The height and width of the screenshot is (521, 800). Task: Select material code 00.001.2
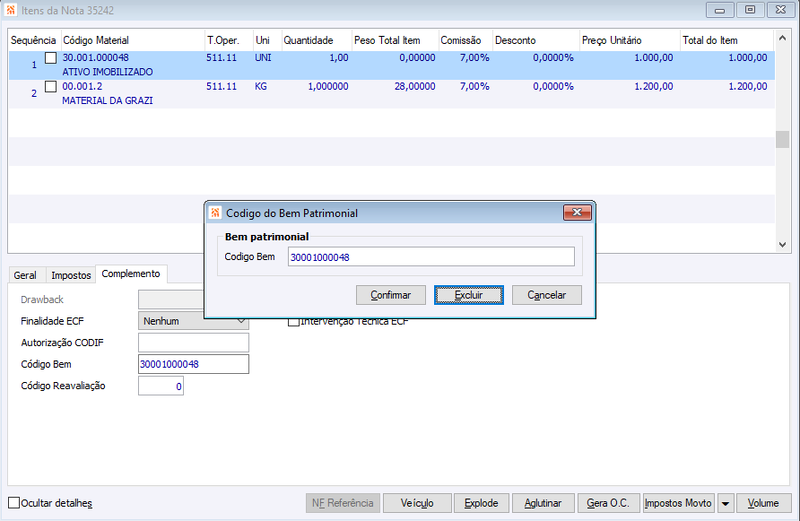[x=82, y=86]
